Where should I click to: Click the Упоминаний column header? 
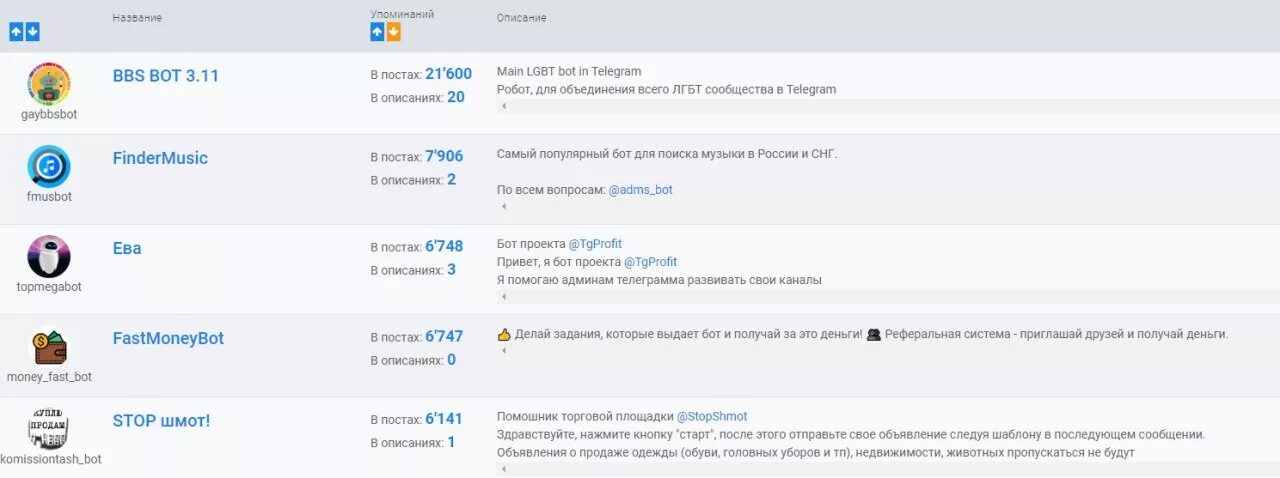[x=402, y=14]
